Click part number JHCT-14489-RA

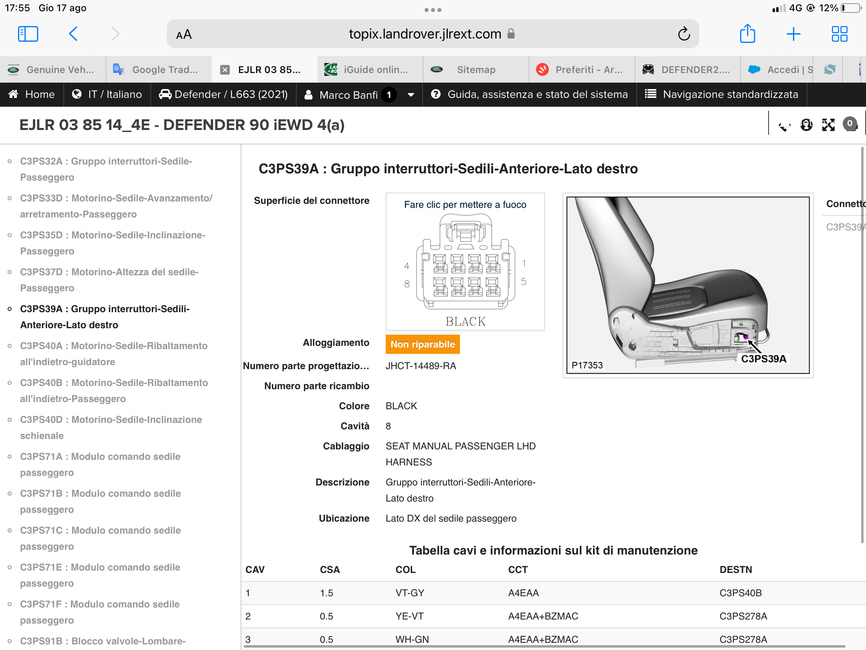421,366
